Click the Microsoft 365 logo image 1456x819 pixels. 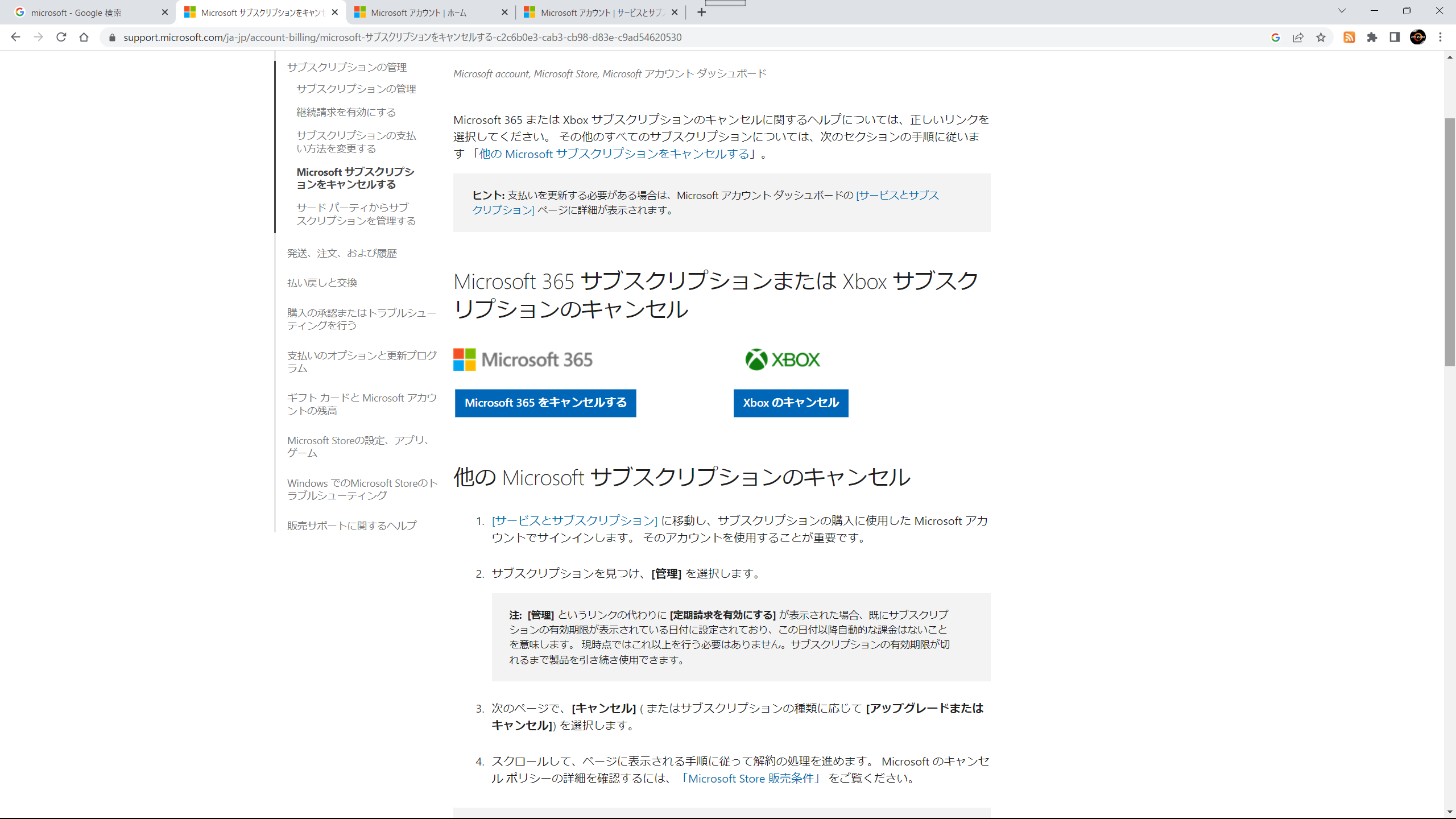pos(523,359)
